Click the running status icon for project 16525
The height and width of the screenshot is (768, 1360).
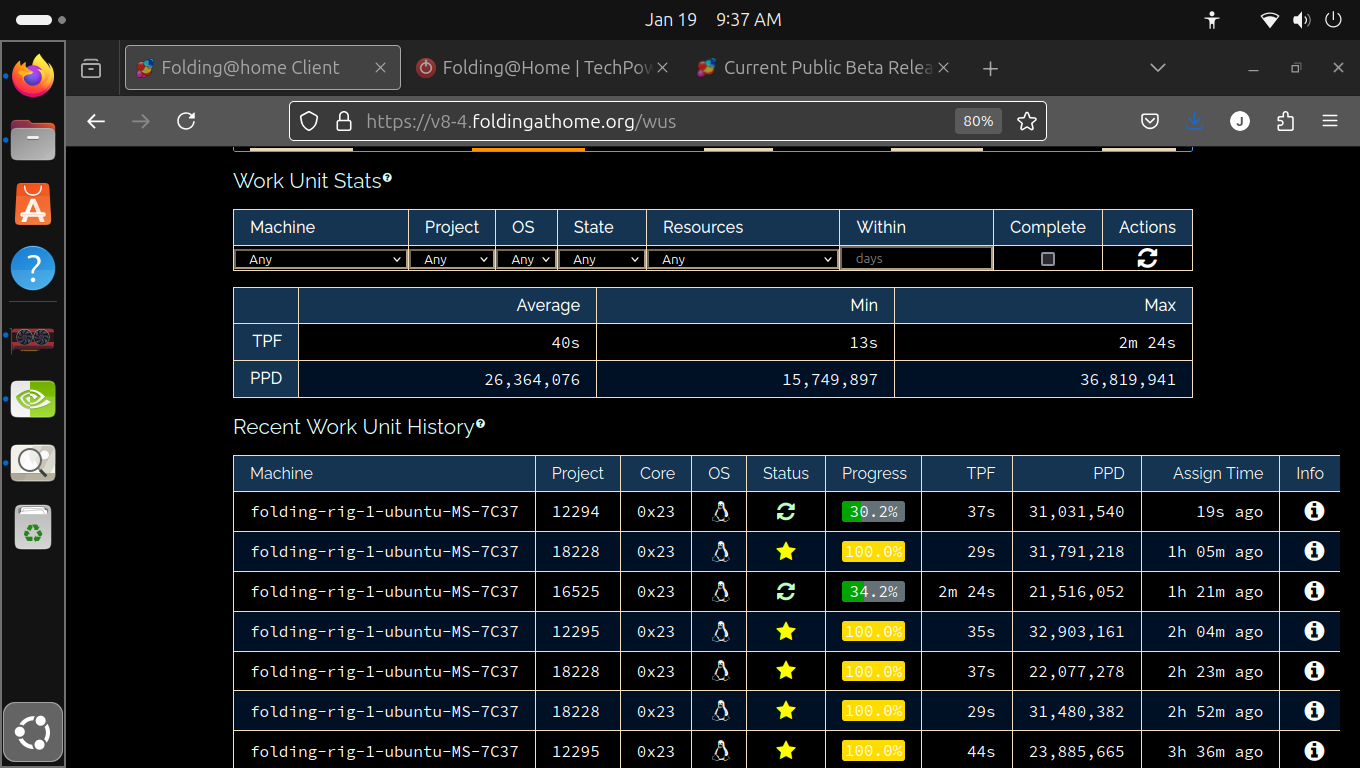point(786,591)
